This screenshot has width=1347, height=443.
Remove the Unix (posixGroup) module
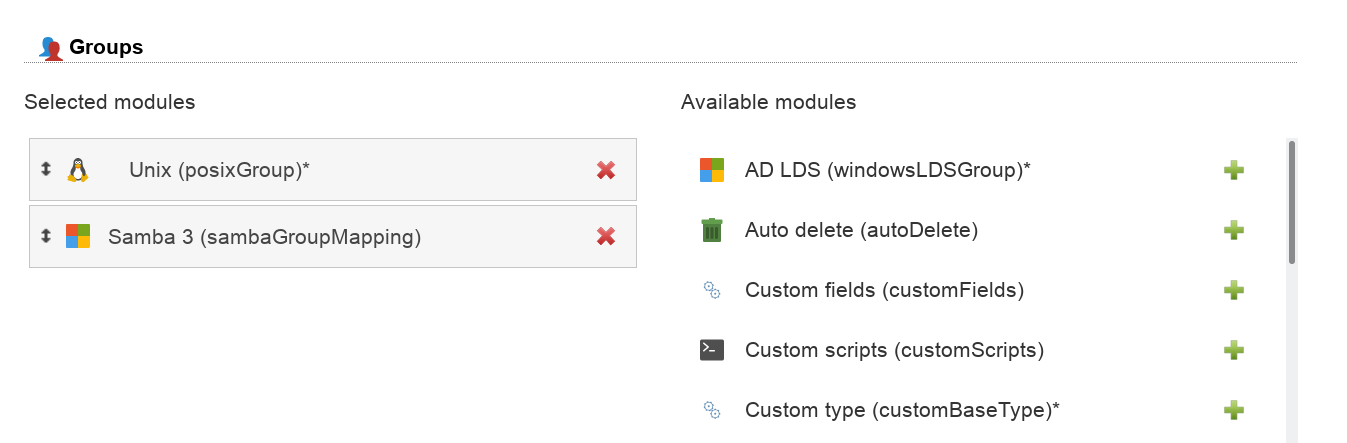pyautogui.click(x=605, y=170)
